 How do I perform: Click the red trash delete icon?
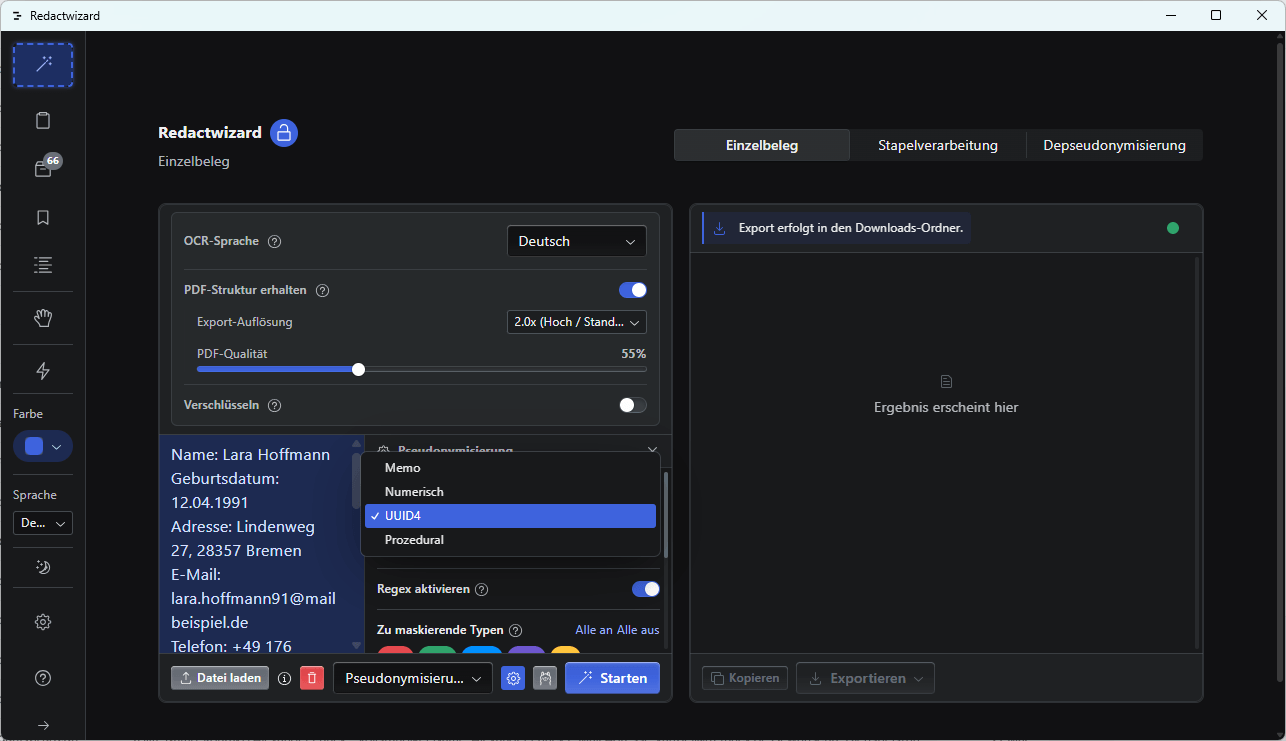[x=312, y=678]
